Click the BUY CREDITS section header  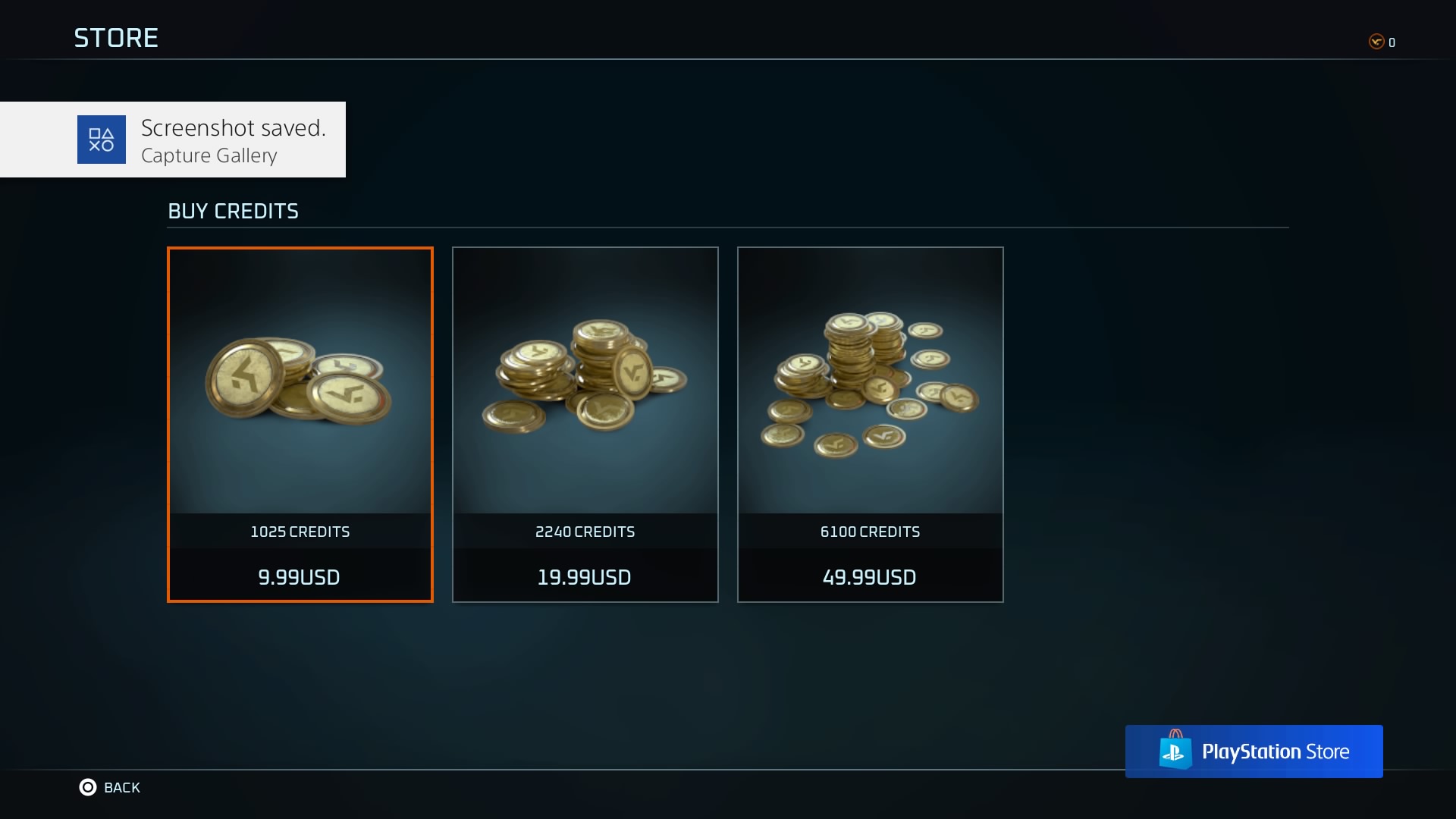[234, 211]
